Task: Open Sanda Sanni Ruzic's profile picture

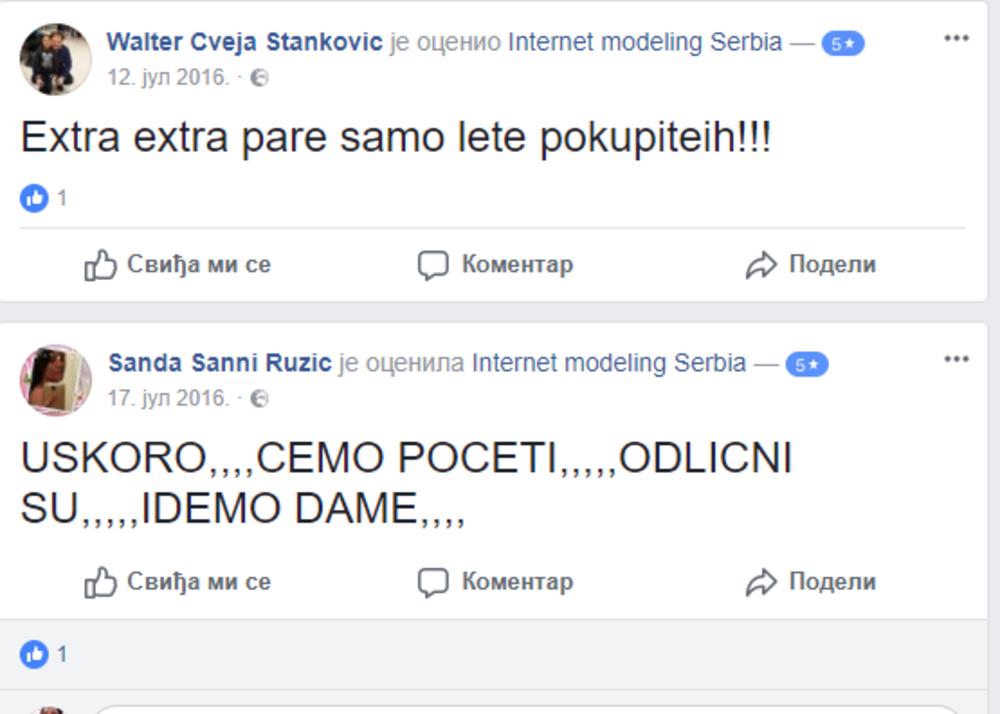Action: [55, 380]
